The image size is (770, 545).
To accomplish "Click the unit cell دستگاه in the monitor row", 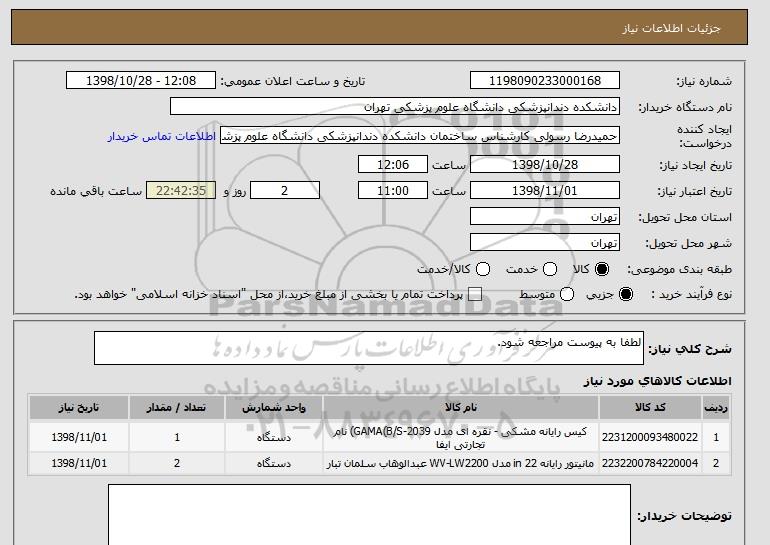I will (274, 463).
